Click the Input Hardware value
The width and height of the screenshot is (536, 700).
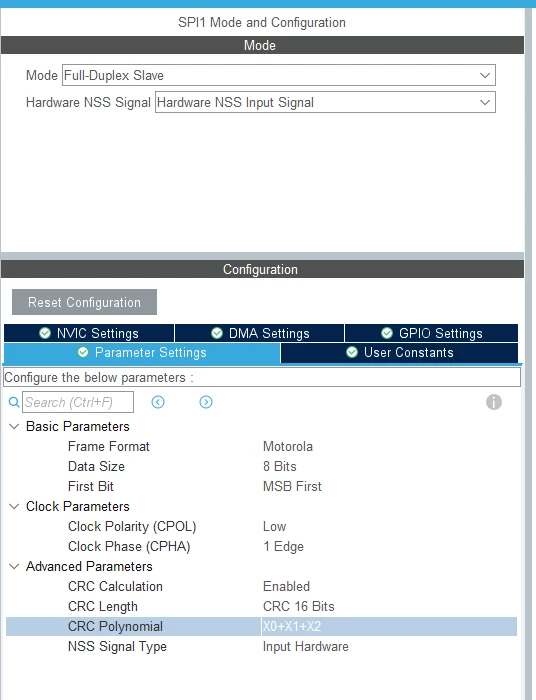306,646
